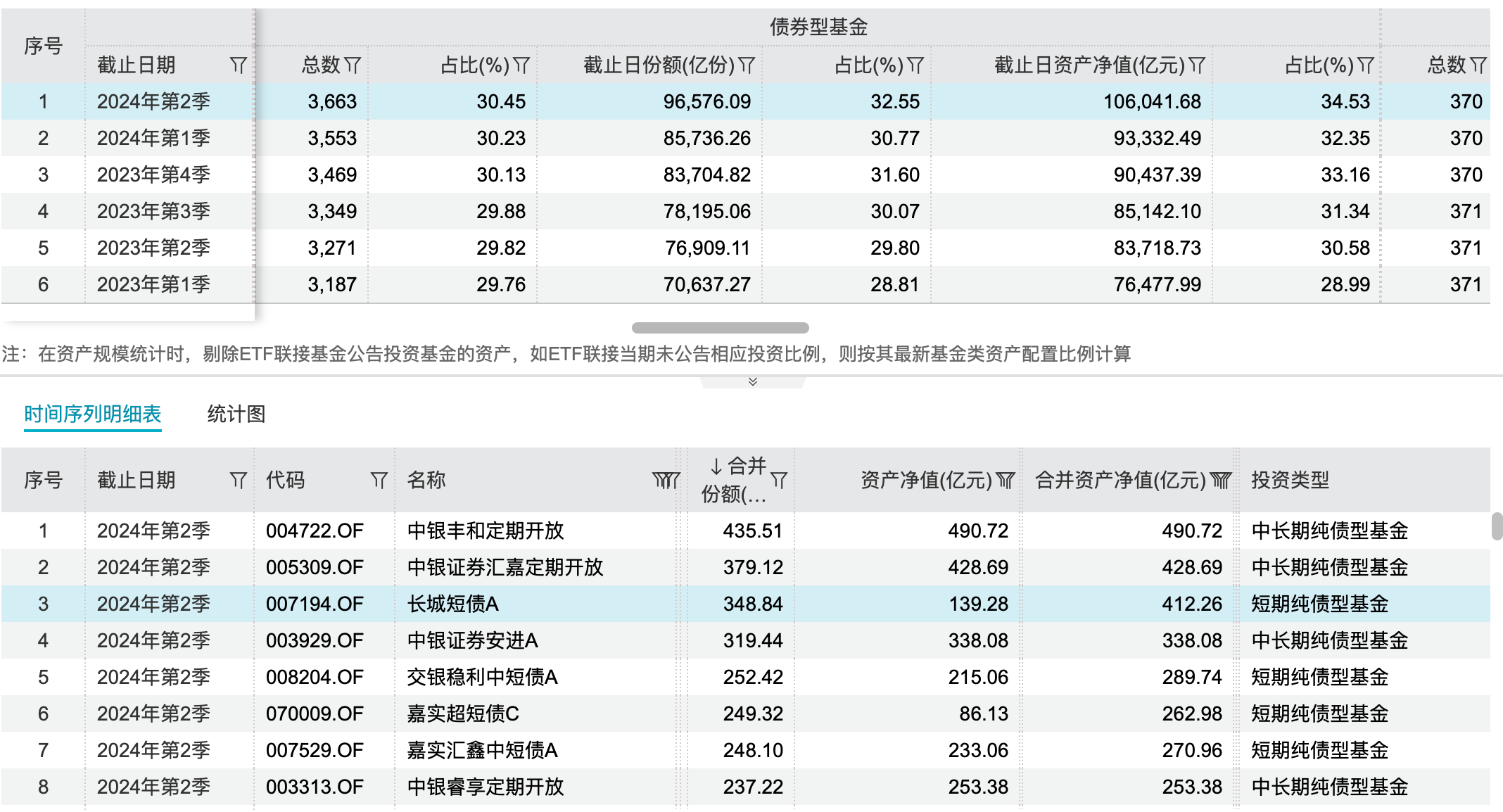Image resolution: width=1503 pixels, height=812 pixels.
Task: Open the 截止日资产净值(亿元) filter icon
Action: pos(1196,65)
